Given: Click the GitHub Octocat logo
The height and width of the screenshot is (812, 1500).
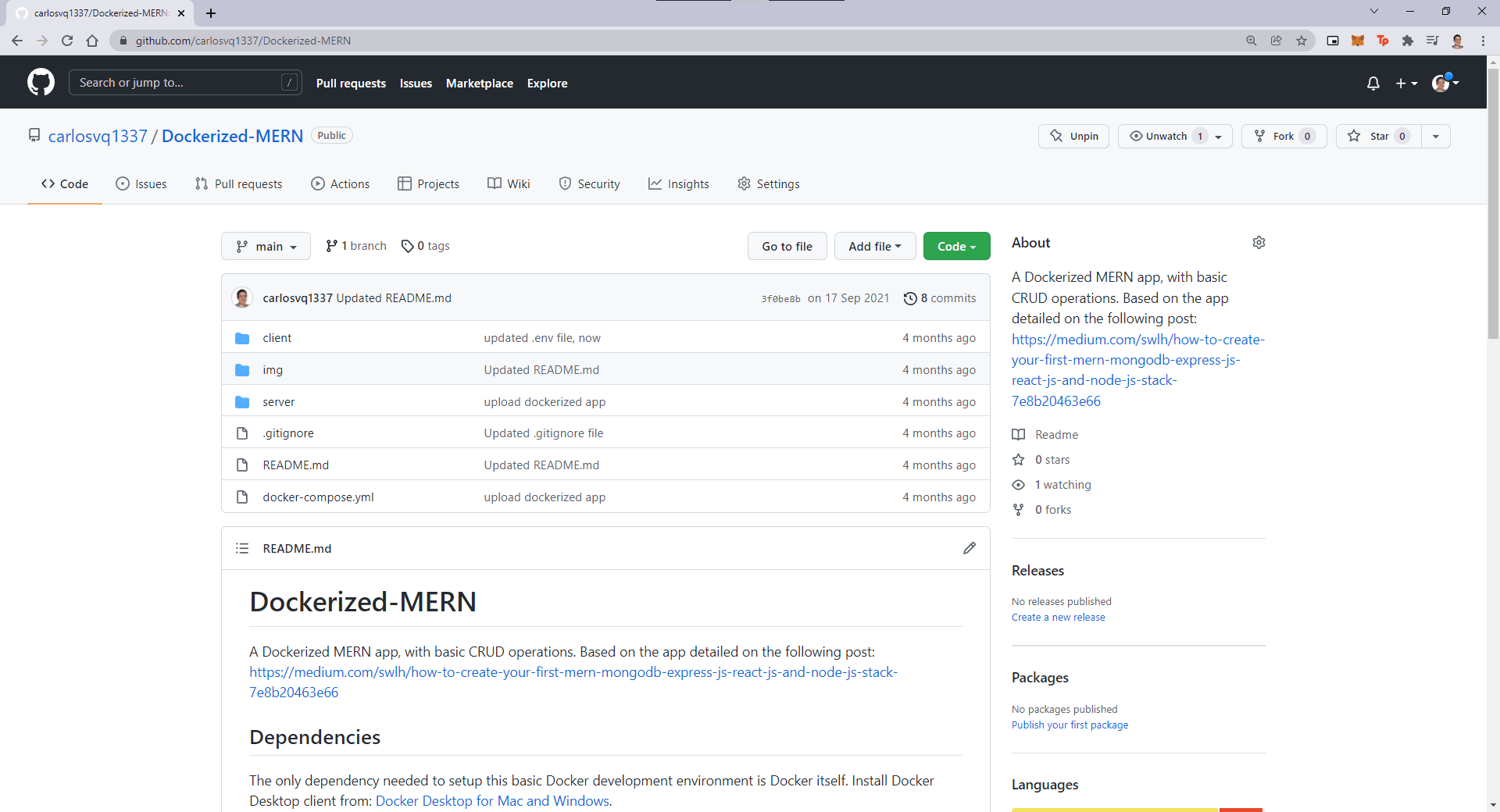Looking at the screenshot, I should (41, 82).
